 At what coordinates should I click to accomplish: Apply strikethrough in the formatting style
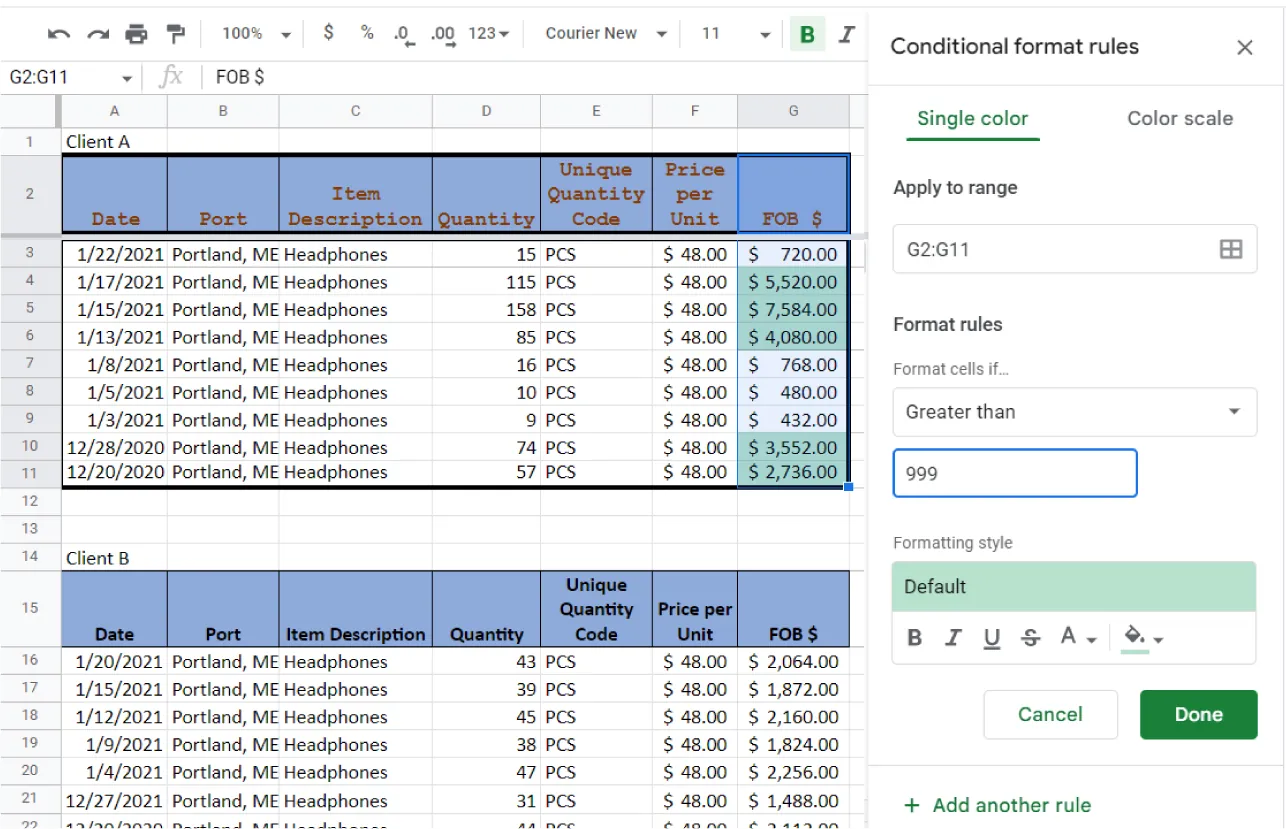1030,637
